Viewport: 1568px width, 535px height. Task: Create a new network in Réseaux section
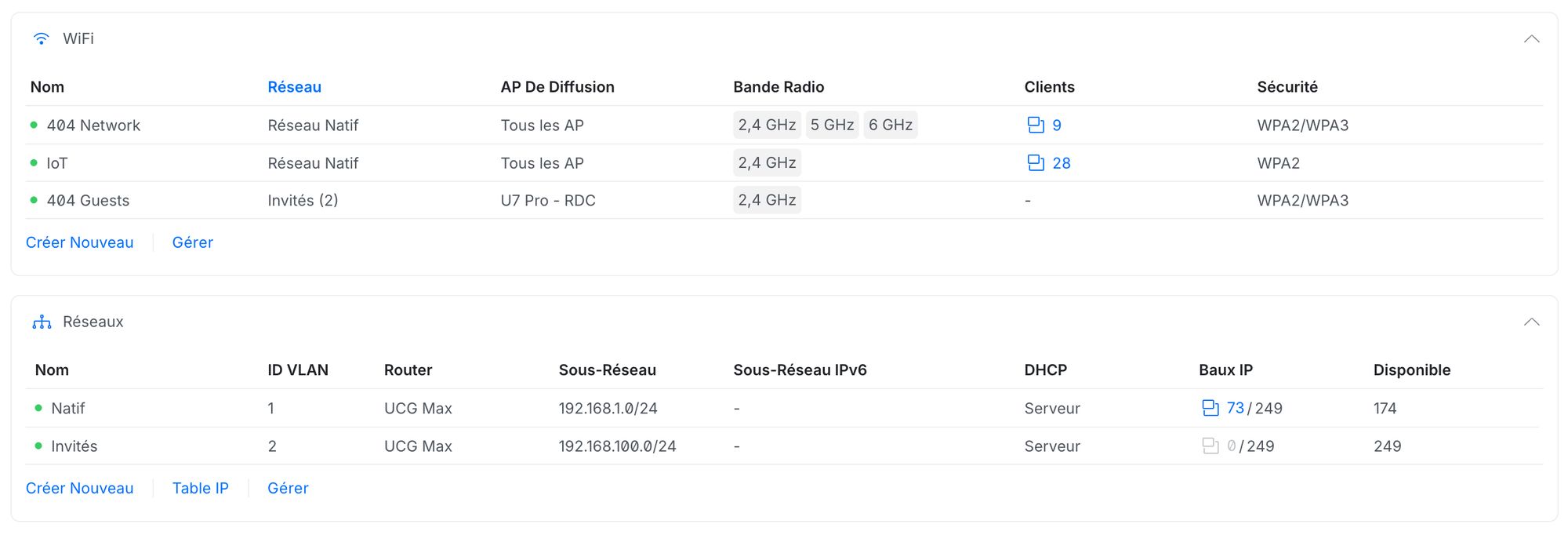(x=79, y=488)
